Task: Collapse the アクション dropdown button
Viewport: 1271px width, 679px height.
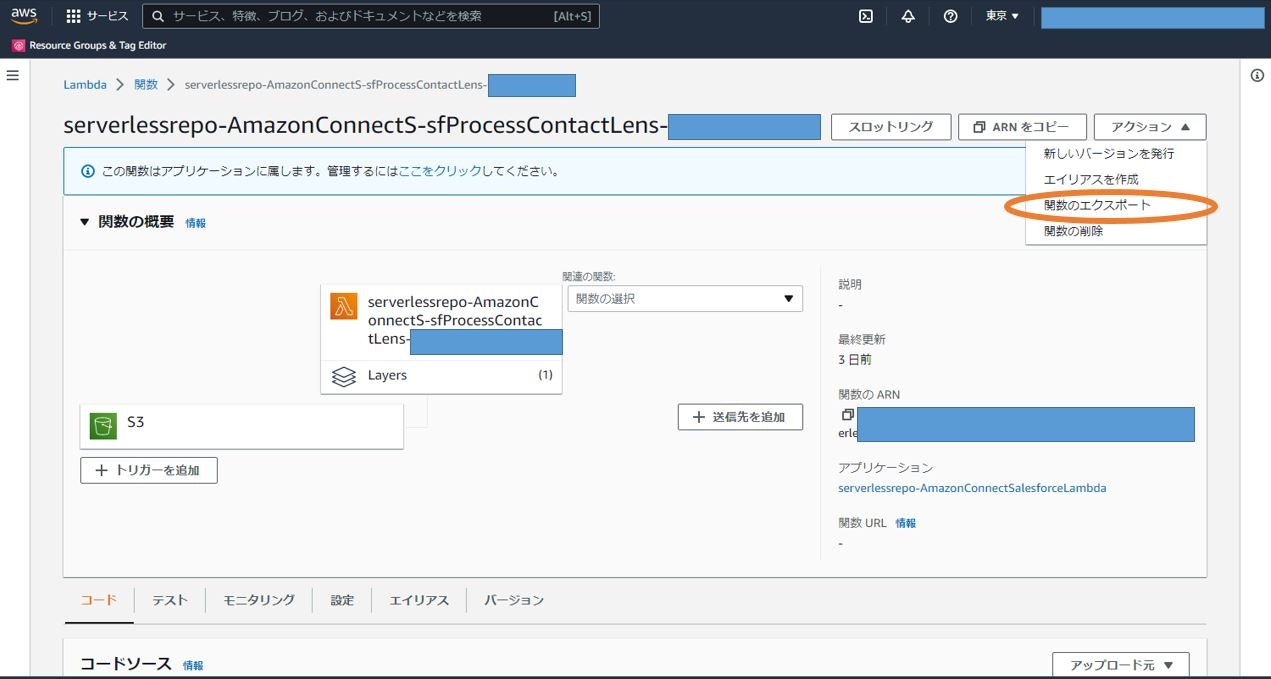Action: [1150, 127]
